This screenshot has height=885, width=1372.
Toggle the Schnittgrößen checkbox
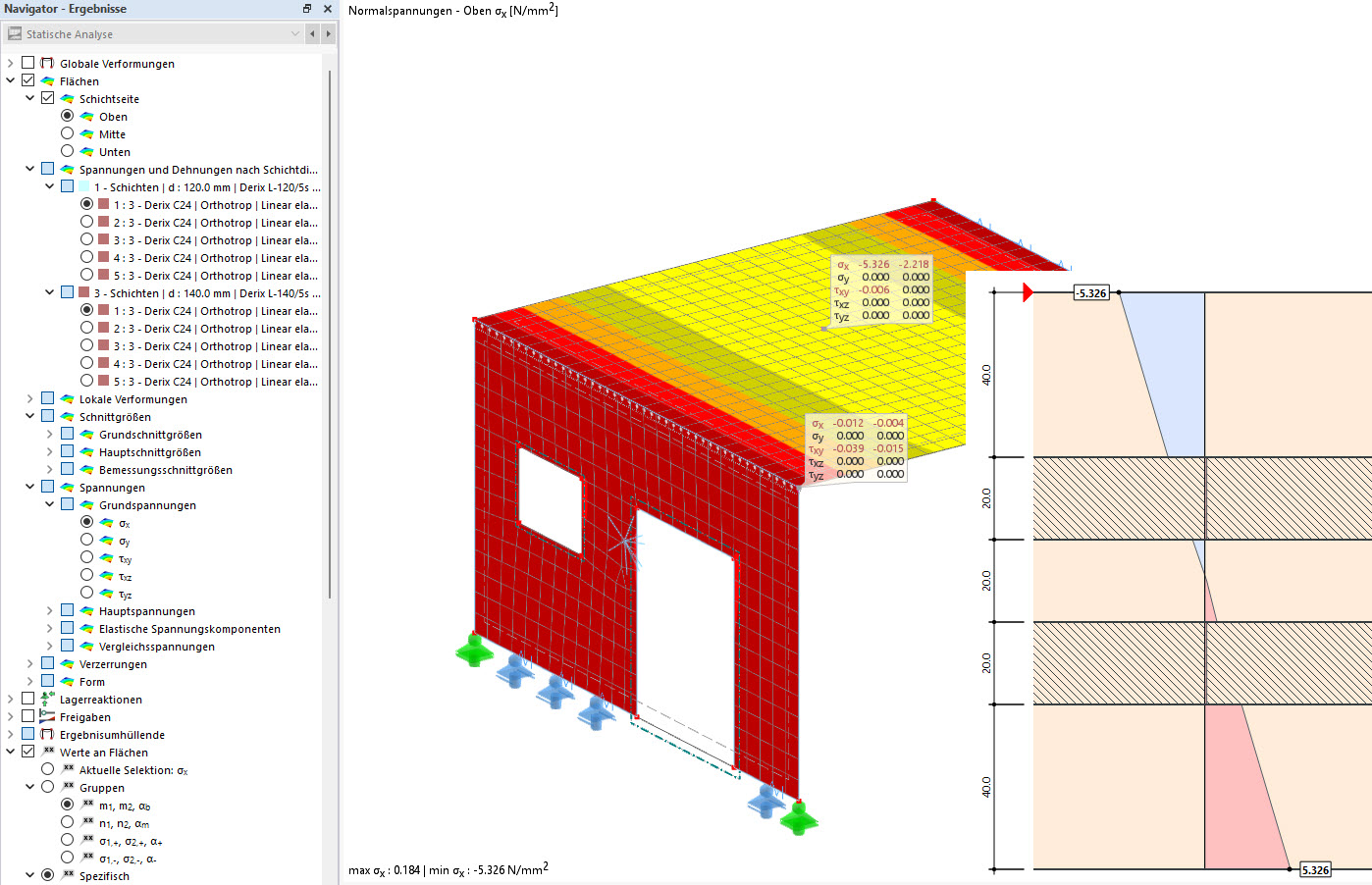pos(47,416)
